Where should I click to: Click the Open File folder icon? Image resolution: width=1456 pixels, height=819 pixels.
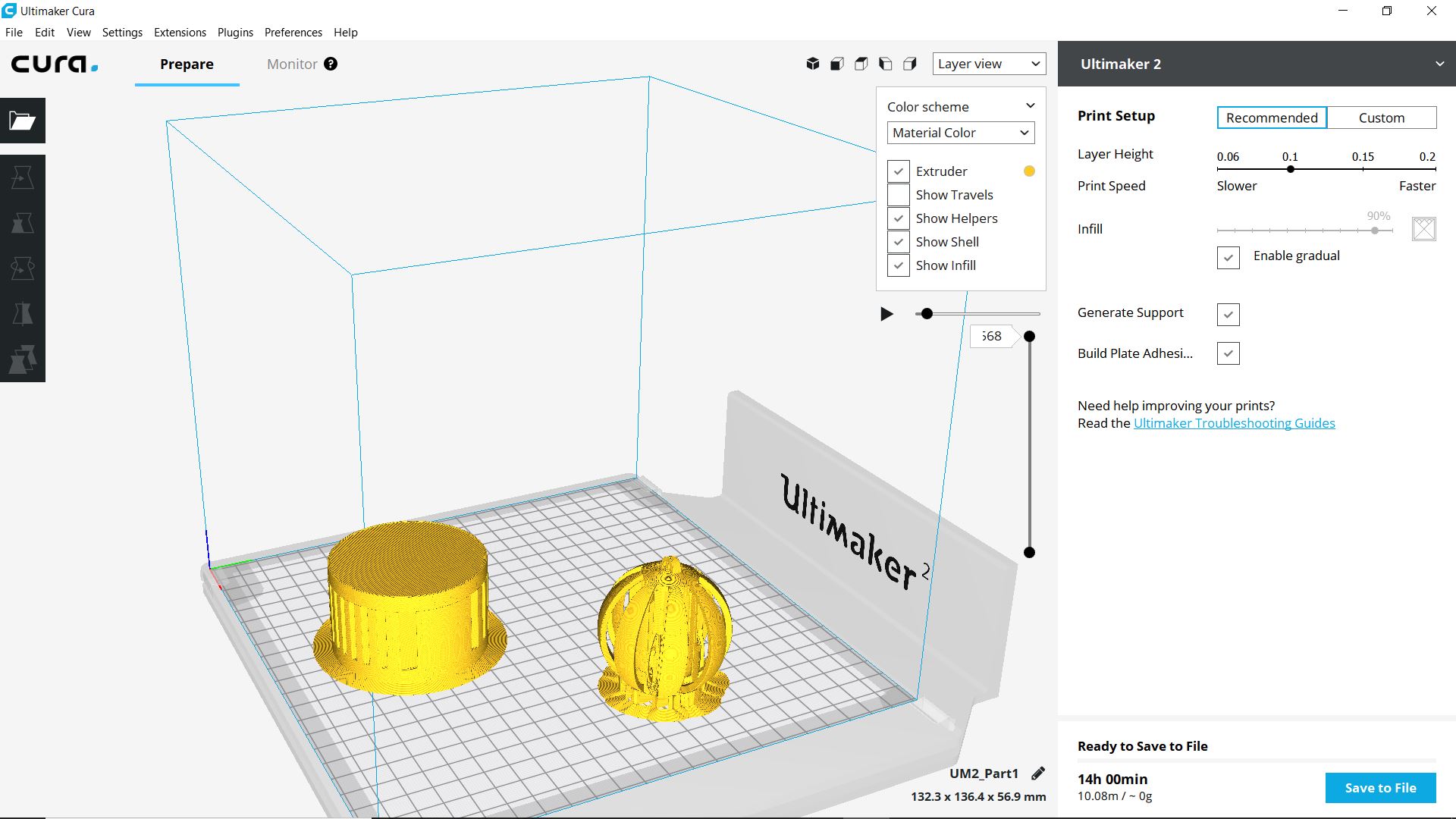23,121
